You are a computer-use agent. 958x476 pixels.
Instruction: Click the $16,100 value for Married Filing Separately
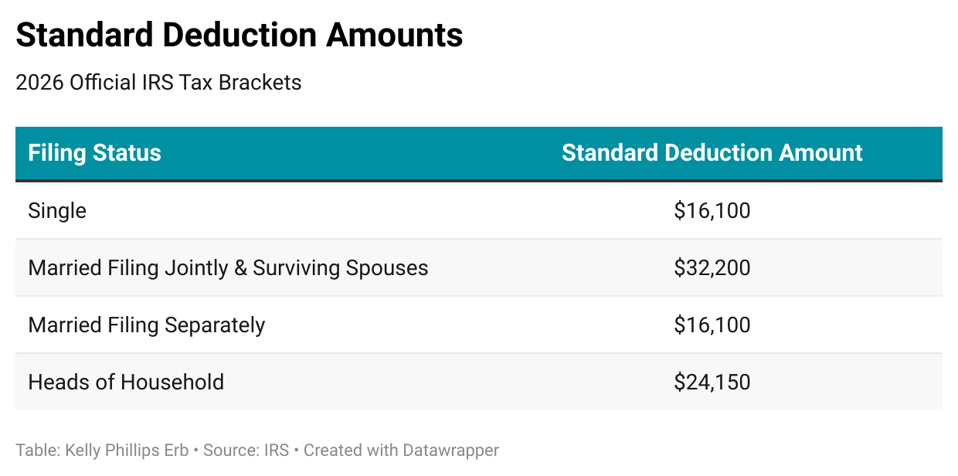[x=711, y=325]
